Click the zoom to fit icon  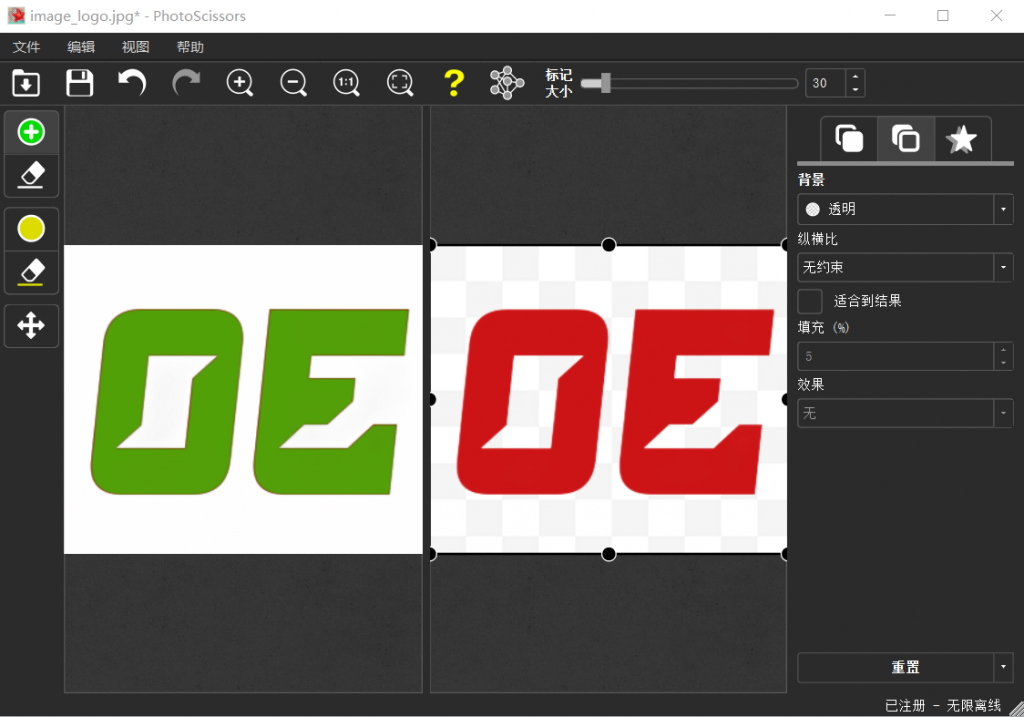[400, 83]
